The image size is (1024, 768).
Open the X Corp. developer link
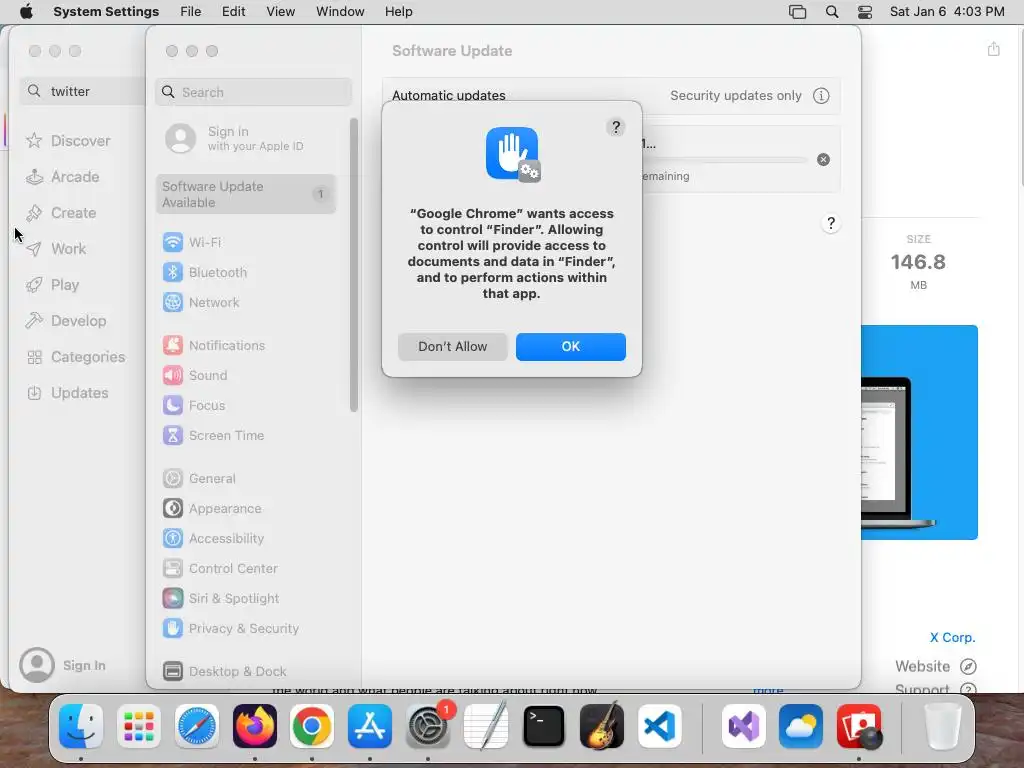(952, 637)
